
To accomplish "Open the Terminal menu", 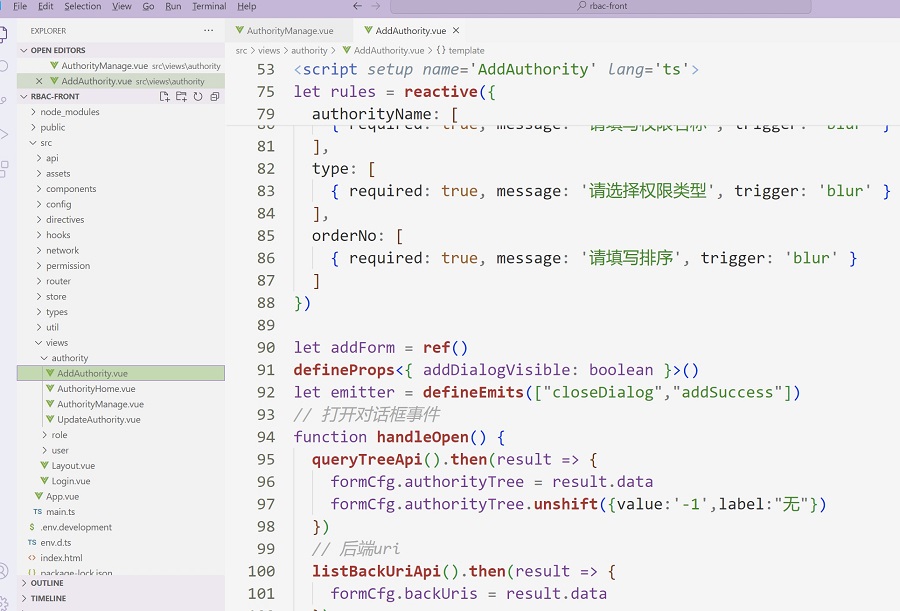I will click(x=209, y=6).
